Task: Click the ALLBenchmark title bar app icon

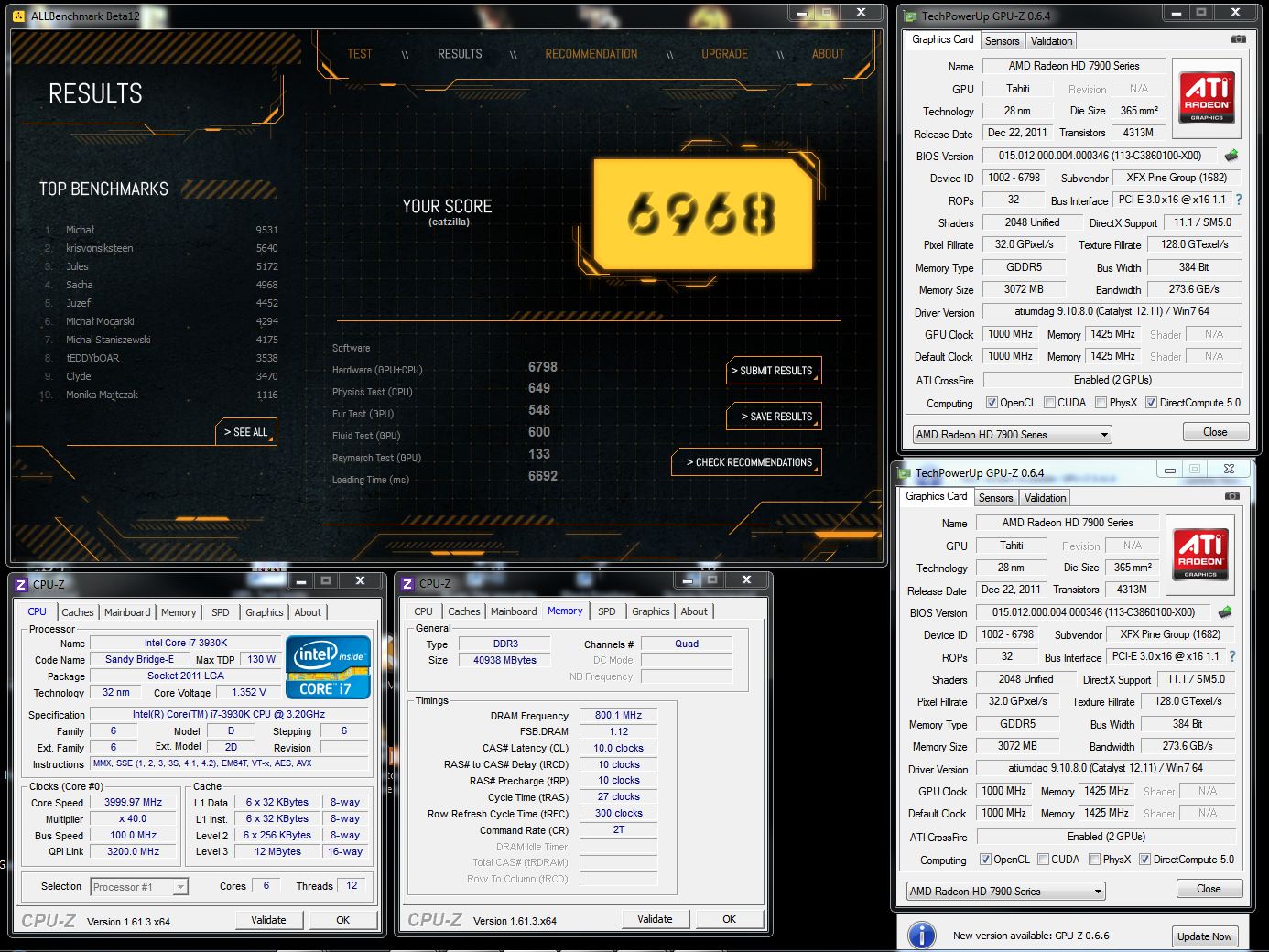Action: pyautogui.click(x=18, y=16)
